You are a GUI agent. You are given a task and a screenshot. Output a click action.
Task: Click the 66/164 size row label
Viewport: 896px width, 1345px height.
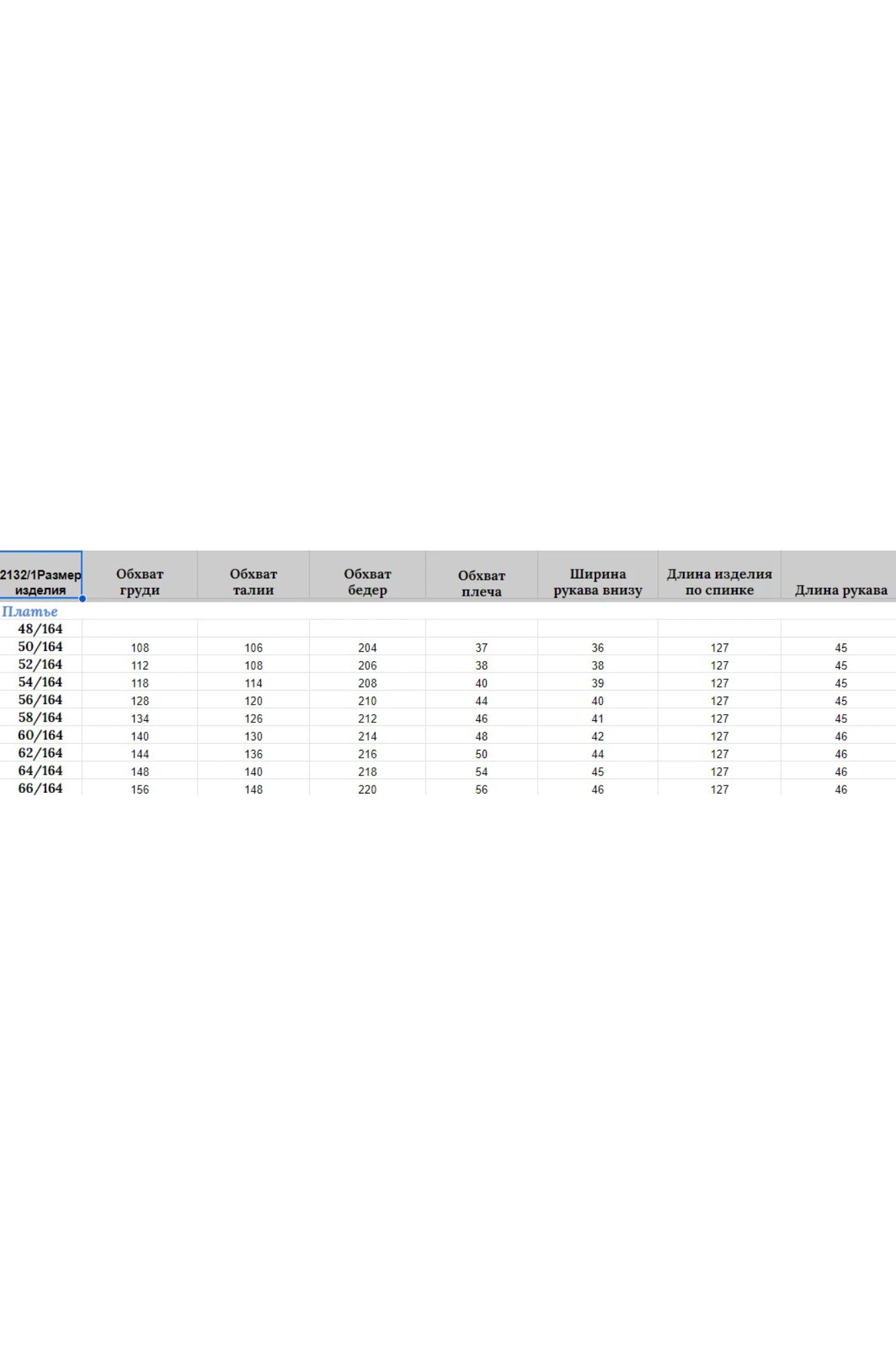coord(40,788)
